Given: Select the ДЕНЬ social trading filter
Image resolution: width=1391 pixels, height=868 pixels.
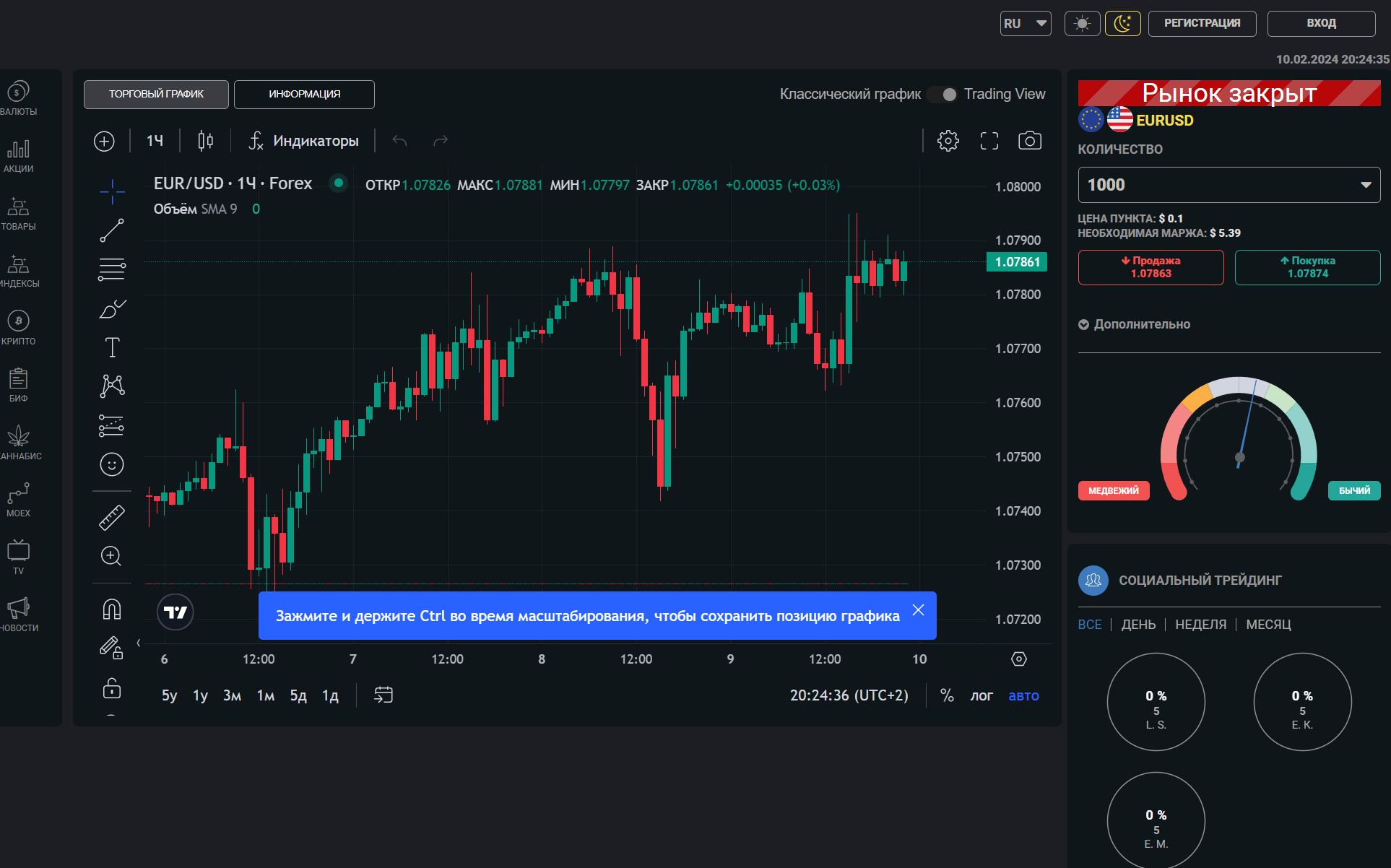Looking at the screenshot, I should coord(1138,625).
